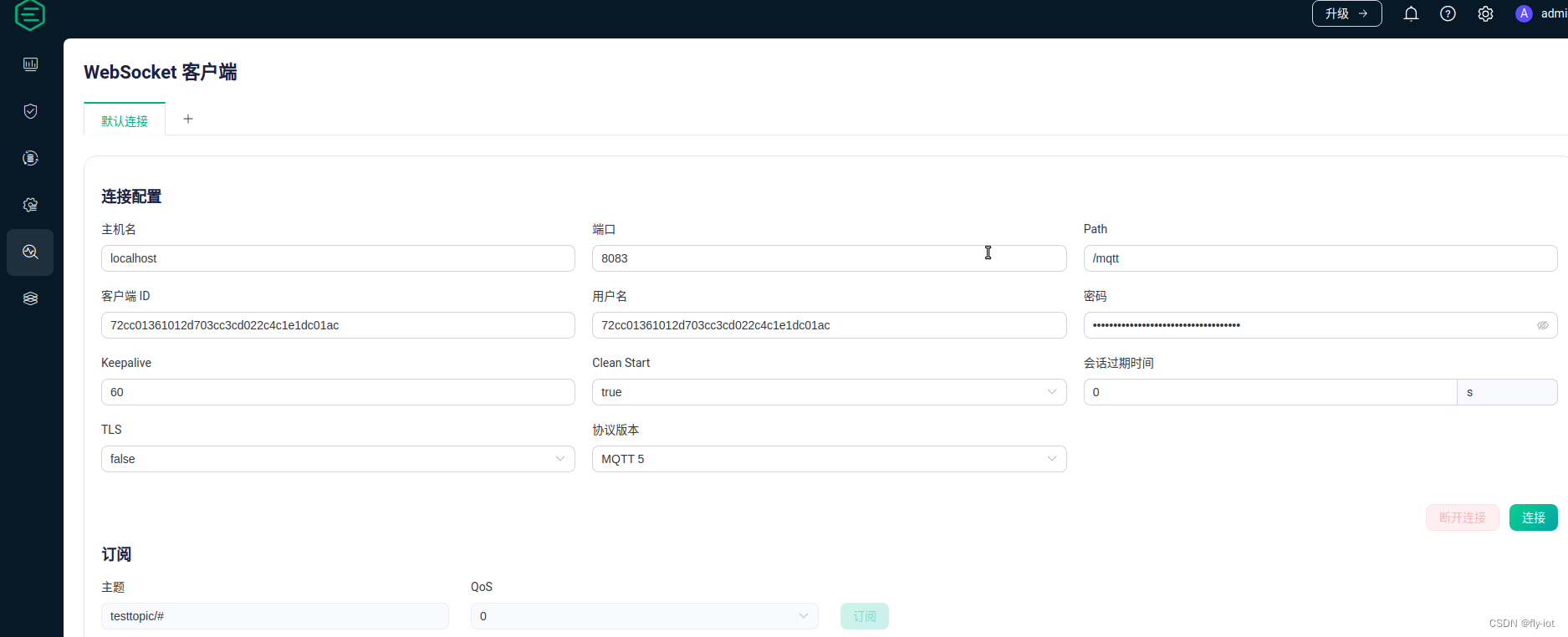Click the 订阅 subscribe button
This screenshot has width=1568, height=637.
click(864, 616)
